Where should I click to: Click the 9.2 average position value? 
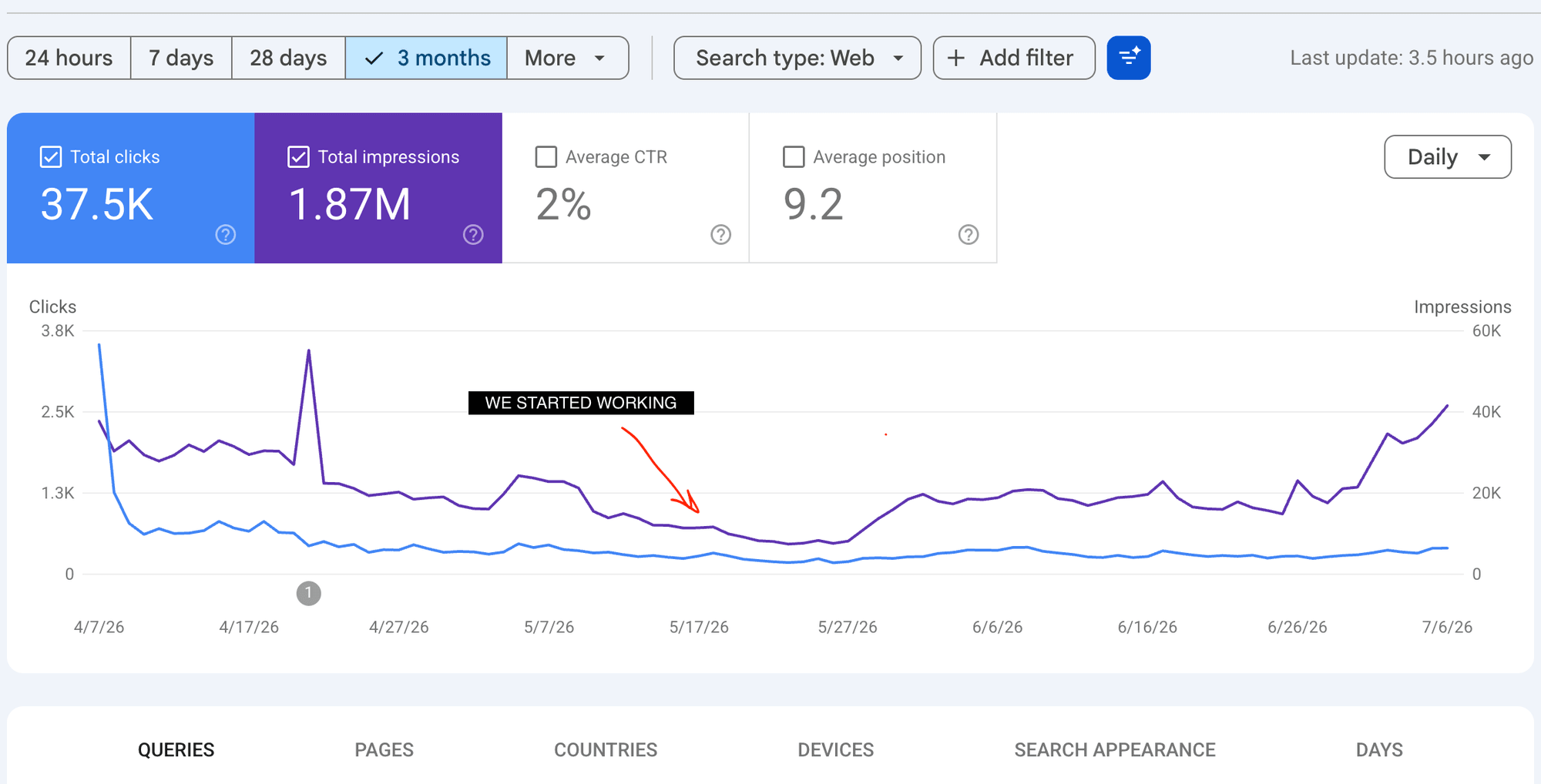(x=813, y=205)
